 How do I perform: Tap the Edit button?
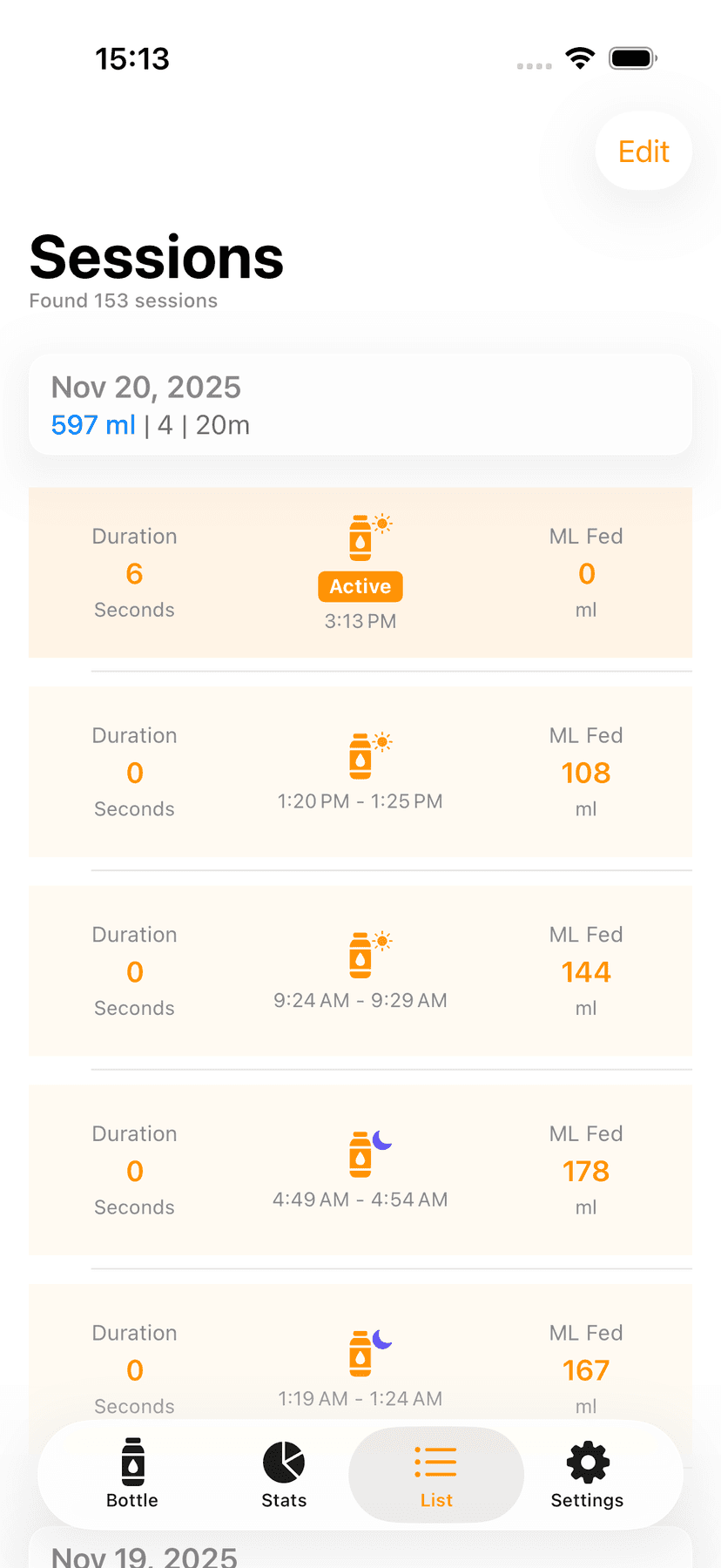click(x=644, y=152)
